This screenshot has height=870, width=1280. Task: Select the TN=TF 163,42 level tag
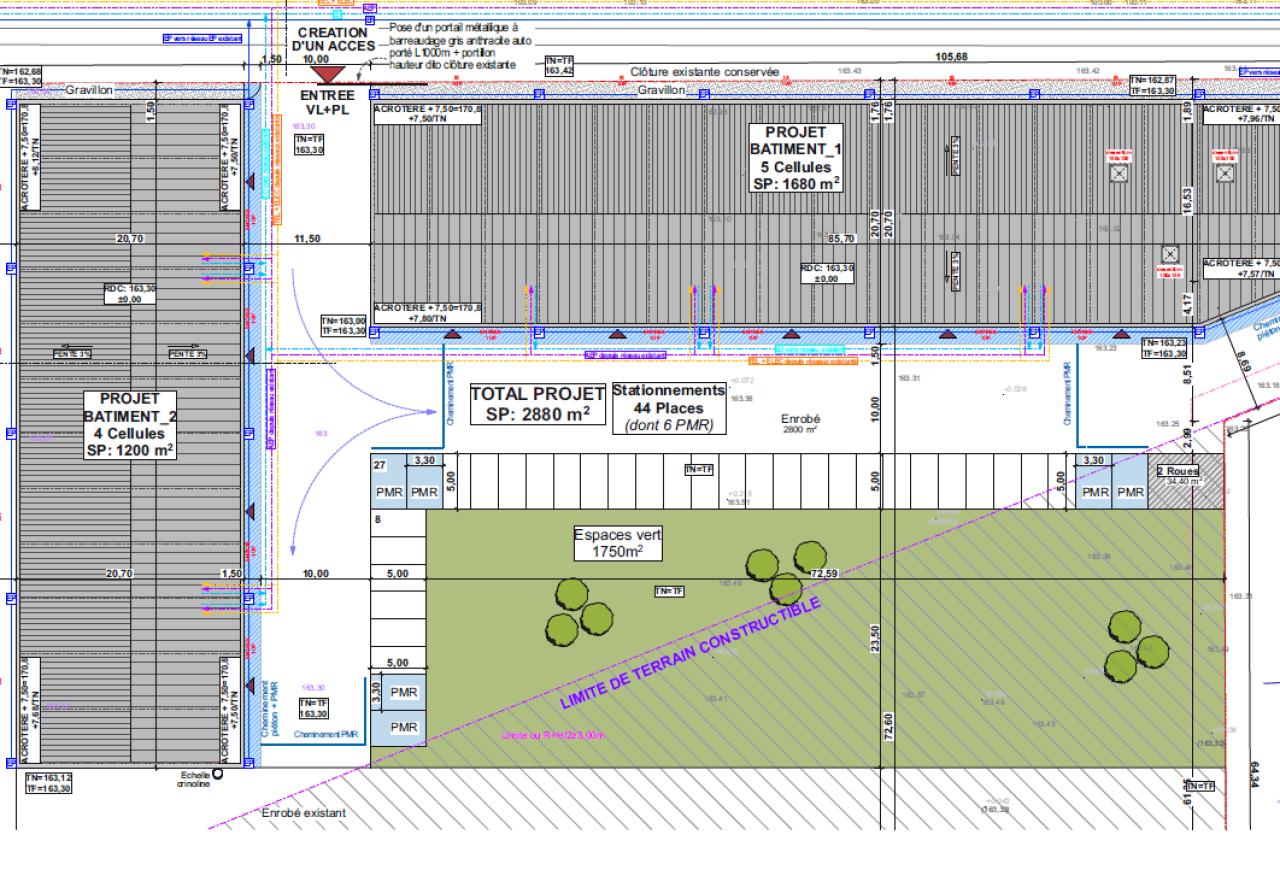click(x=559, y=66)
